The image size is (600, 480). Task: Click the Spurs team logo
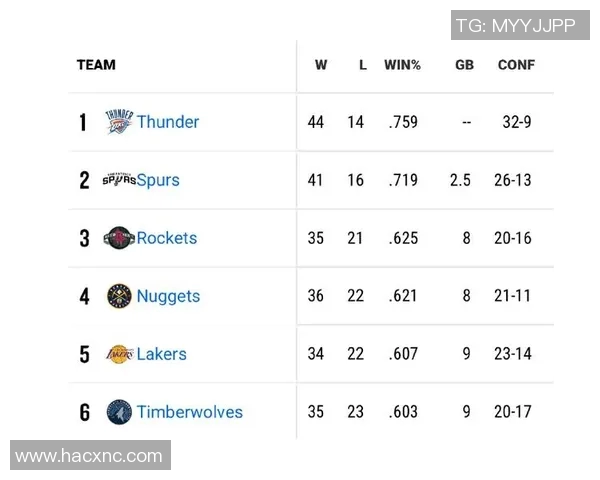point(119,180)
